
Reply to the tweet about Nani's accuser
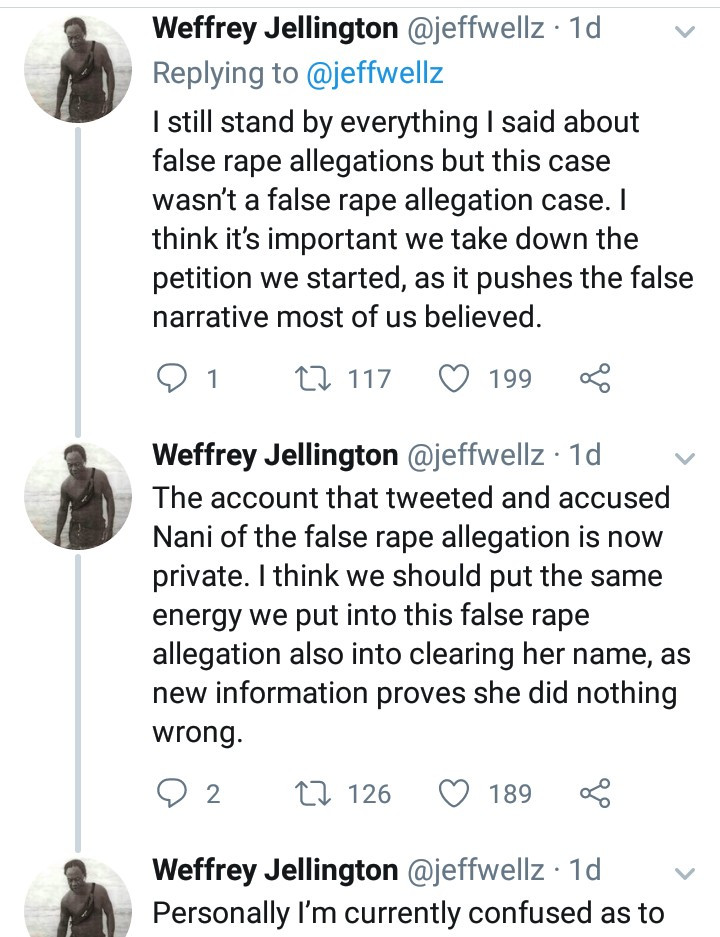pyautogui.click(x=174, y=794)
